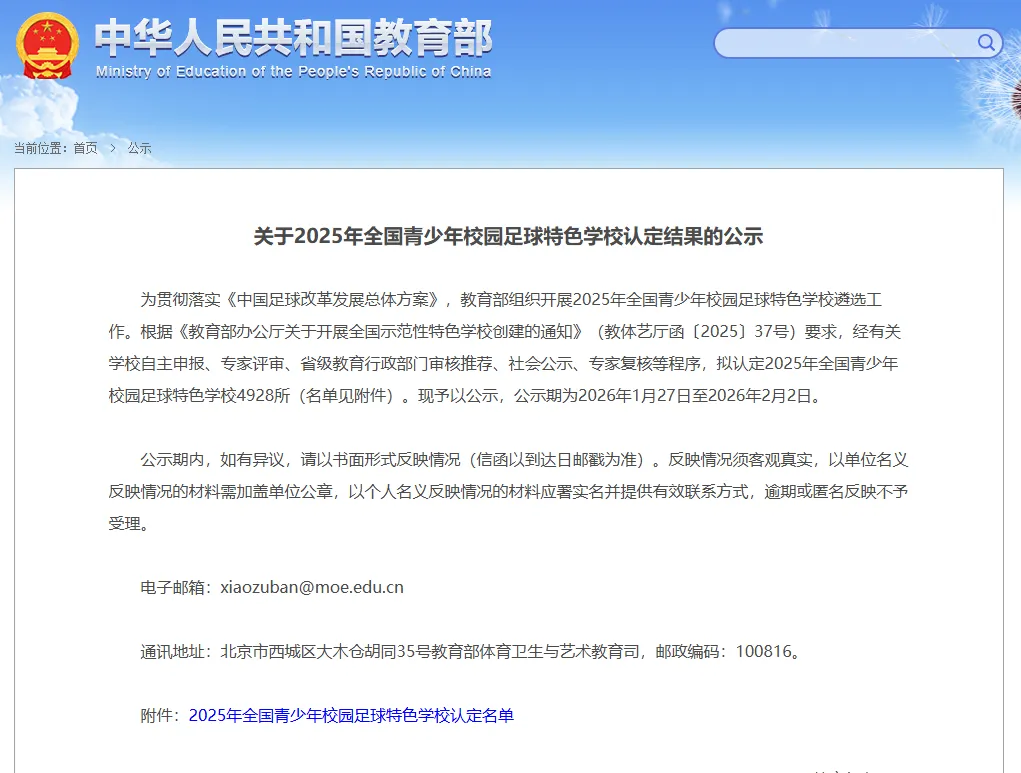Click the magnifier search icon
The width and height of the screenshot is (1021, 773).
click(x=986, y=42)
